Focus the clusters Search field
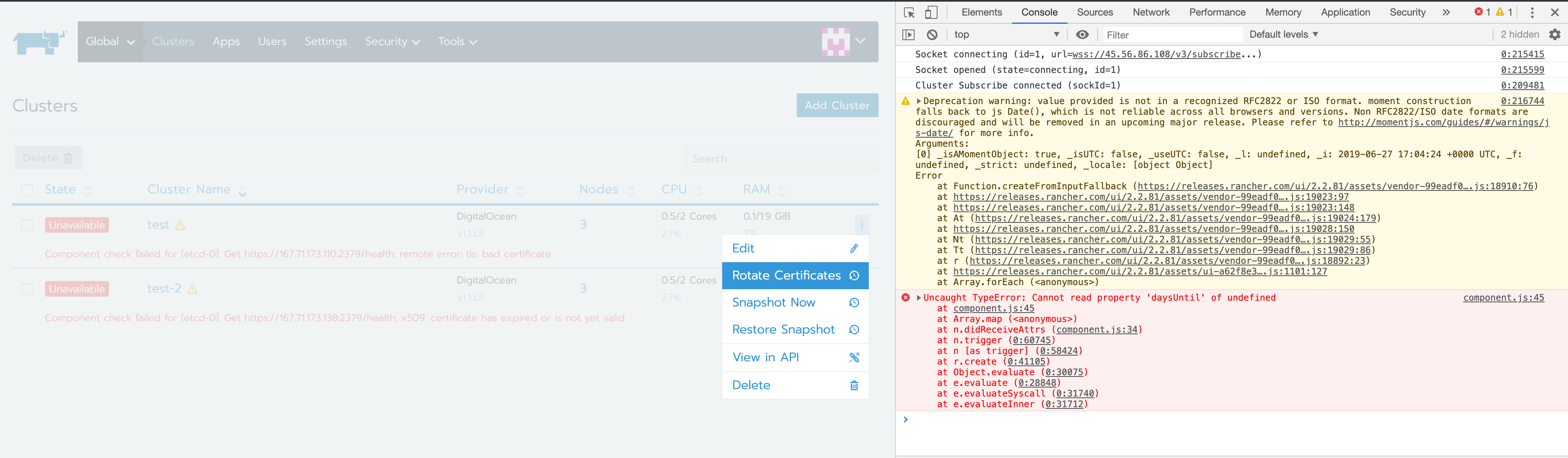 pos(782,159)
